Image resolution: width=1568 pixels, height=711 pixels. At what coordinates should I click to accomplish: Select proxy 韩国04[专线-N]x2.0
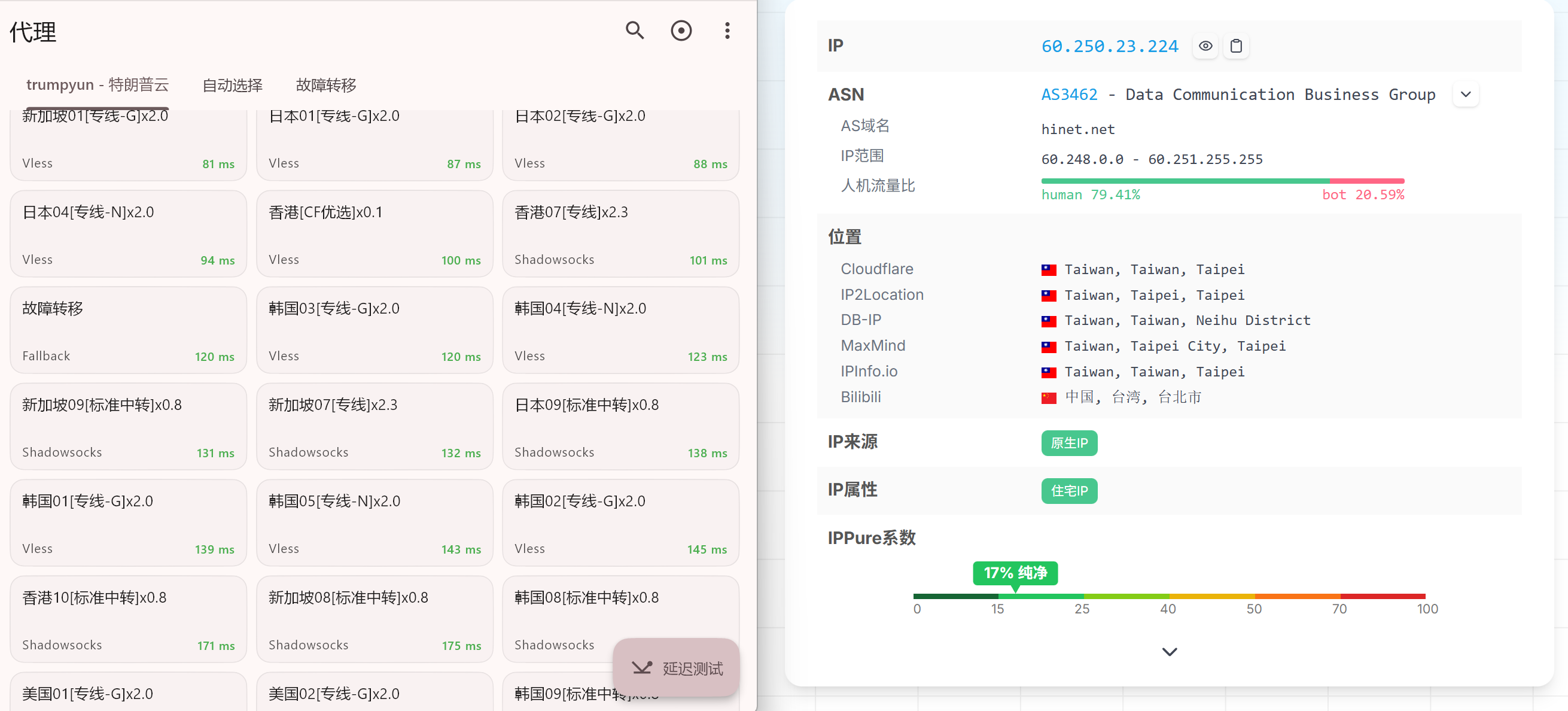click(x=620, y=330)
